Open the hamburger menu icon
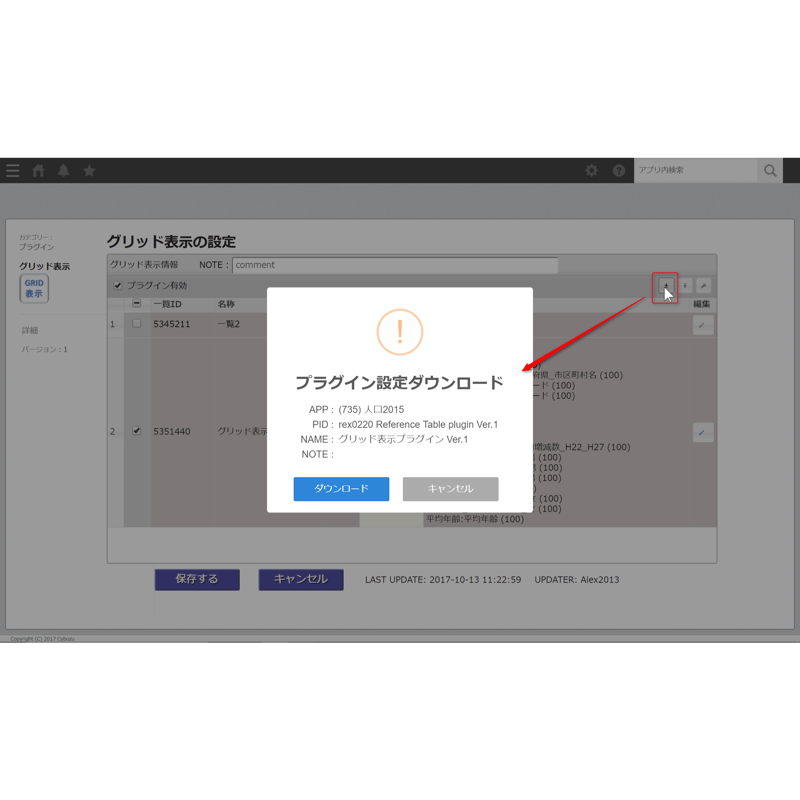The image size is (800, 800). (13, 170)
